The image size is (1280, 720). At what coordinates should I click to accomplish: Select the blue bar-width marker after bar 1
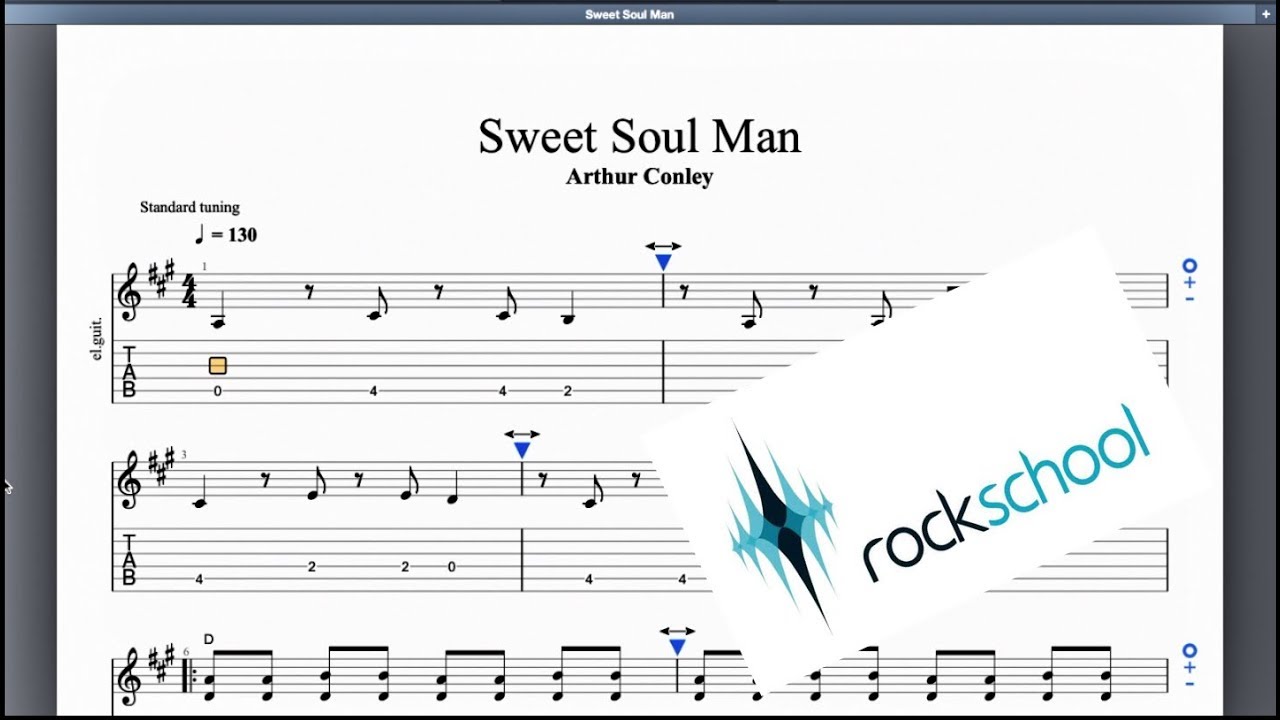pyautogui.click(x=663, y=263)
